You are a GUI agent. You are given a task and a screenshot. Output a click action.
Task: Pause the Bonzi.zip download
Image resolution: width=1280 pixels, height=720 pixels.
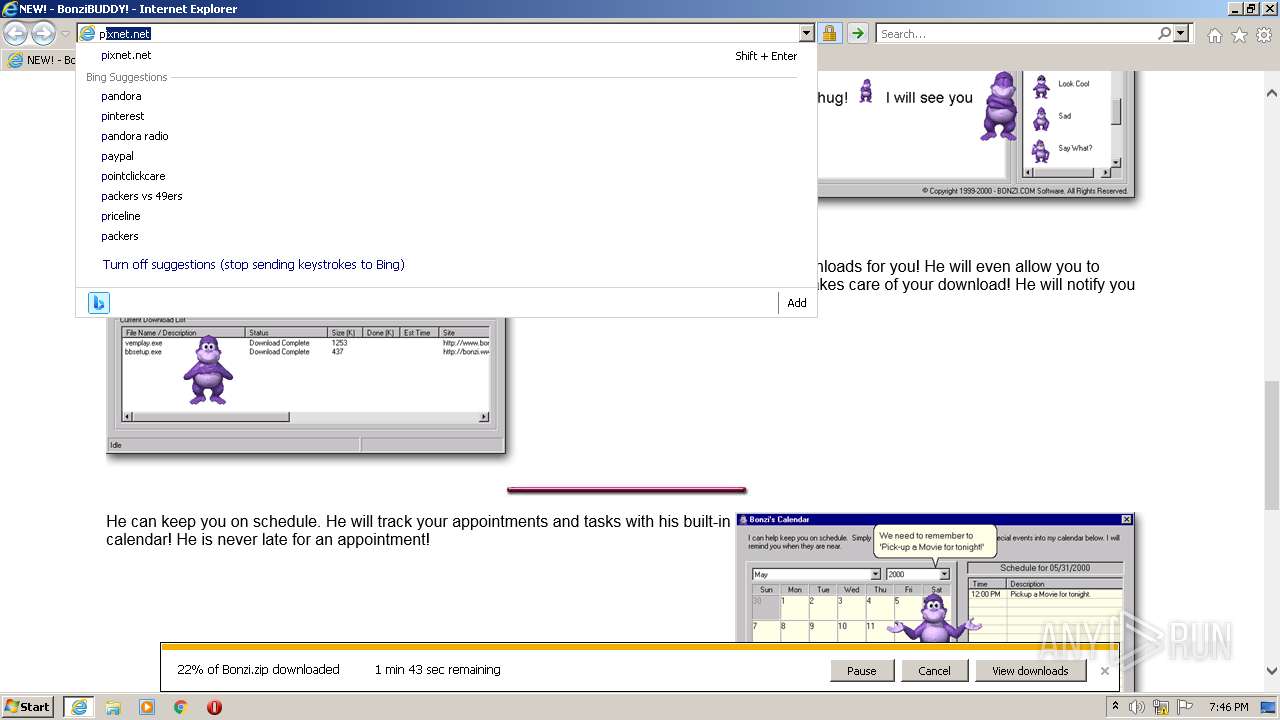(x=861, y=671)
